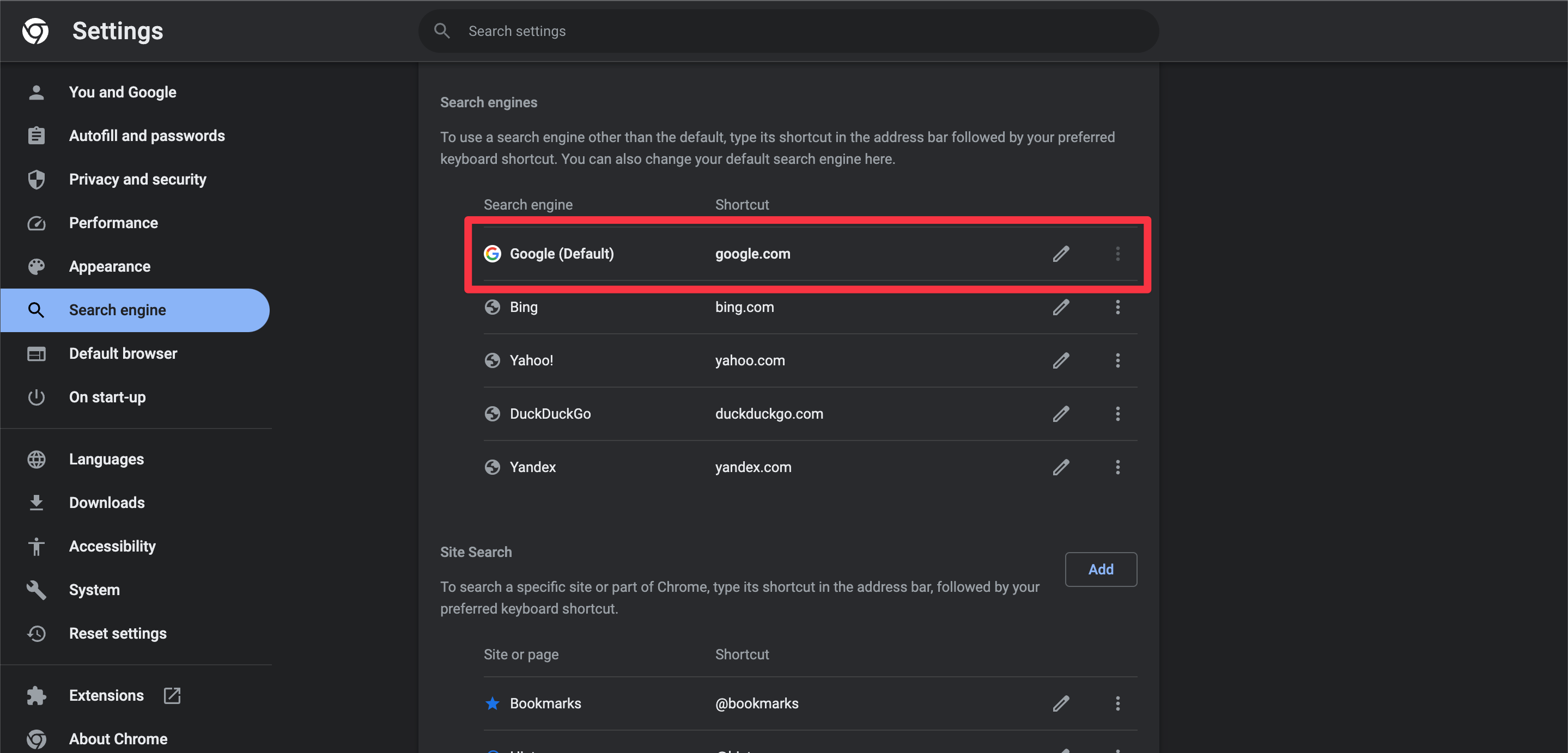The width and height of the screenshot is (1568, 753).
Task: Click the On start-up power icon
Action: pos(36,397)
